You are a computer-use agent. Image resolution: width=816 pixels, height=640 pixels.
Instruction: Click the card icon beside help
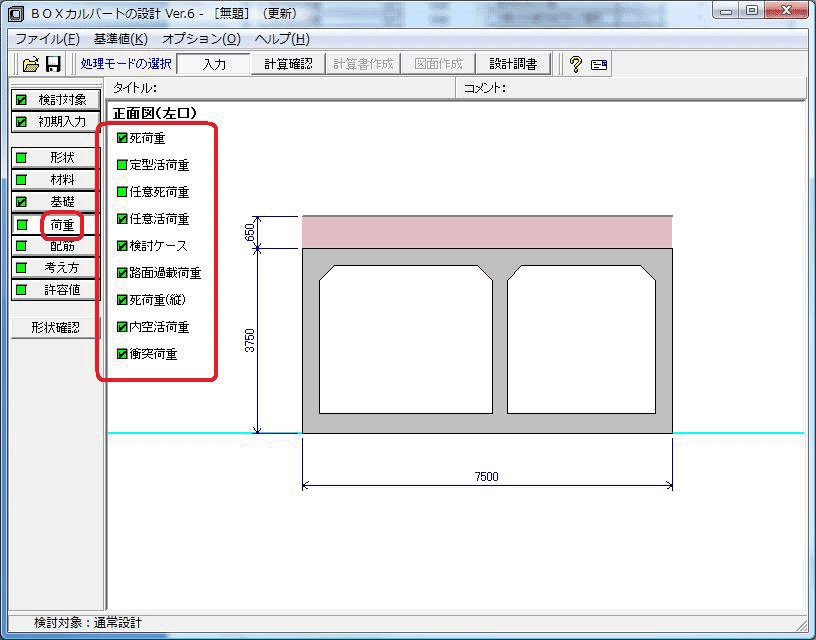[599, 65]
